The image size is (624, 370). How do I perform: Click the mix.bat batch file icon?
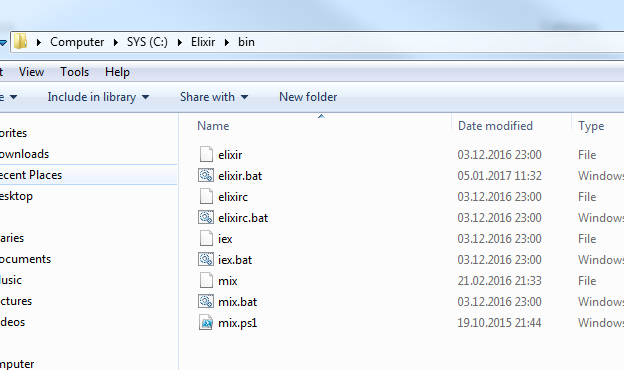click(206, 302)
